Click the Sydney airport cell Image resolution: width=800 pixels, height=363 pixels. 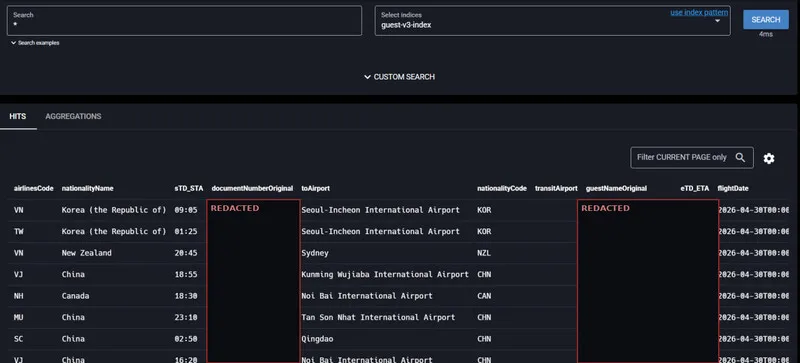point(315,253)
